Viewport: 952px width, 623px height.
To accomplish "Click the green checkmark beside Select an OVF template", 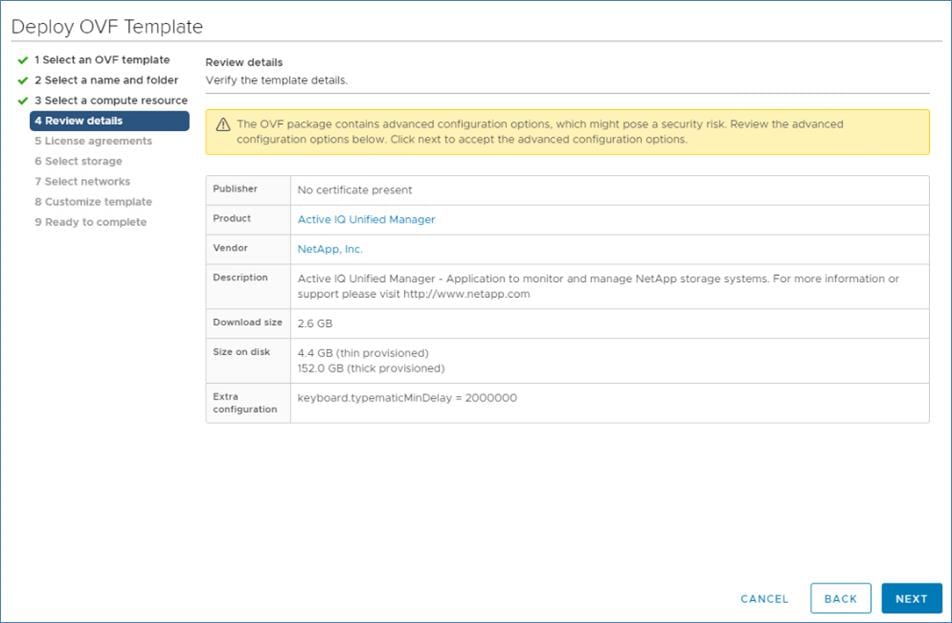I will 23,60.
